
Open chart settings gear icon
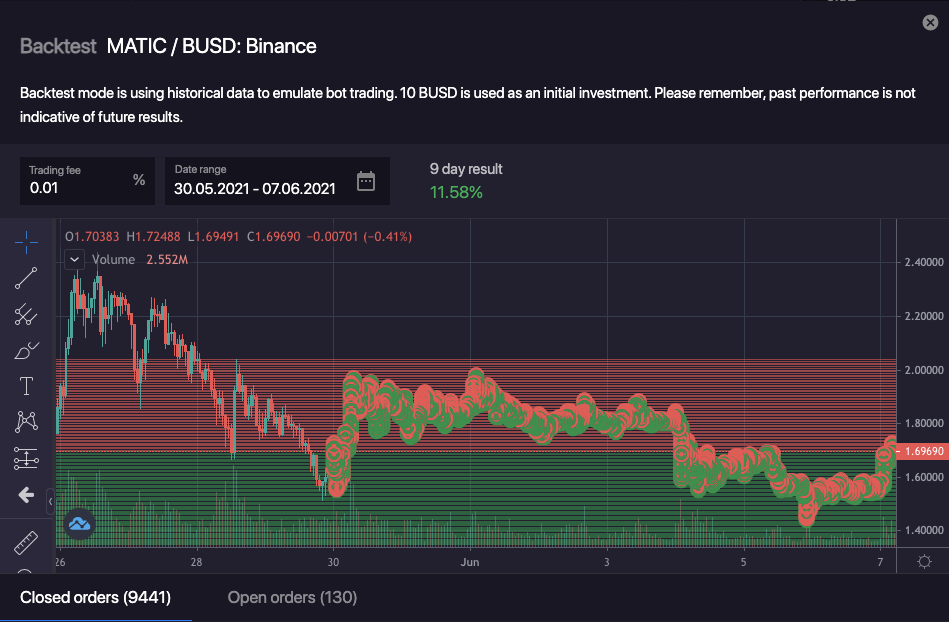coord(924,561)
